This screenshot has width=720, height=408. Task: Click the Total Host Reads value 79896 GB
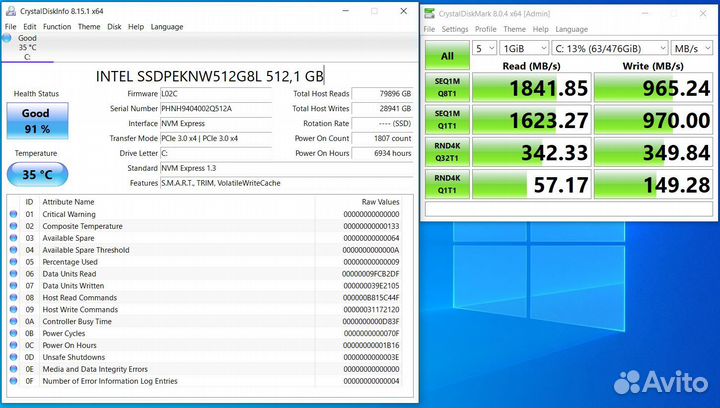coord(382,94)
